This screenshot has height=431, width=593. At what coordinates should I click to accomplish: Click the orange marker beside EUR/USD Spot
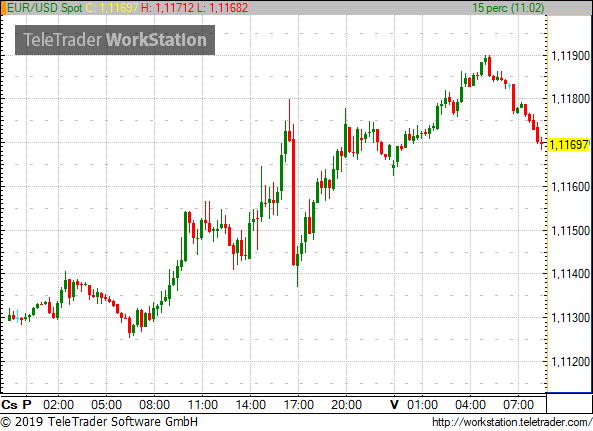[x=3, y=8]
